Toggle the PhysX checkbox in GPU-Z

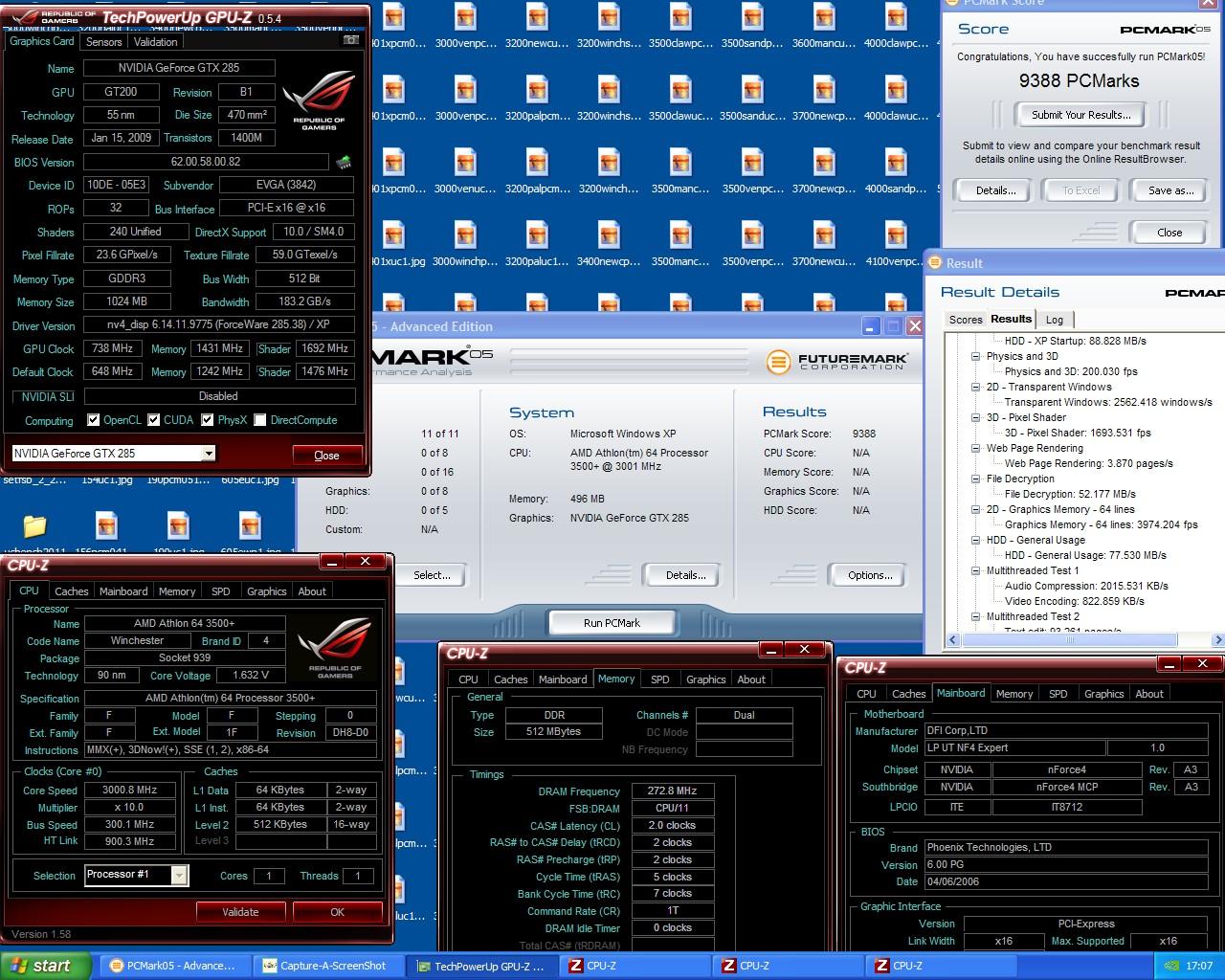point(207,420)
